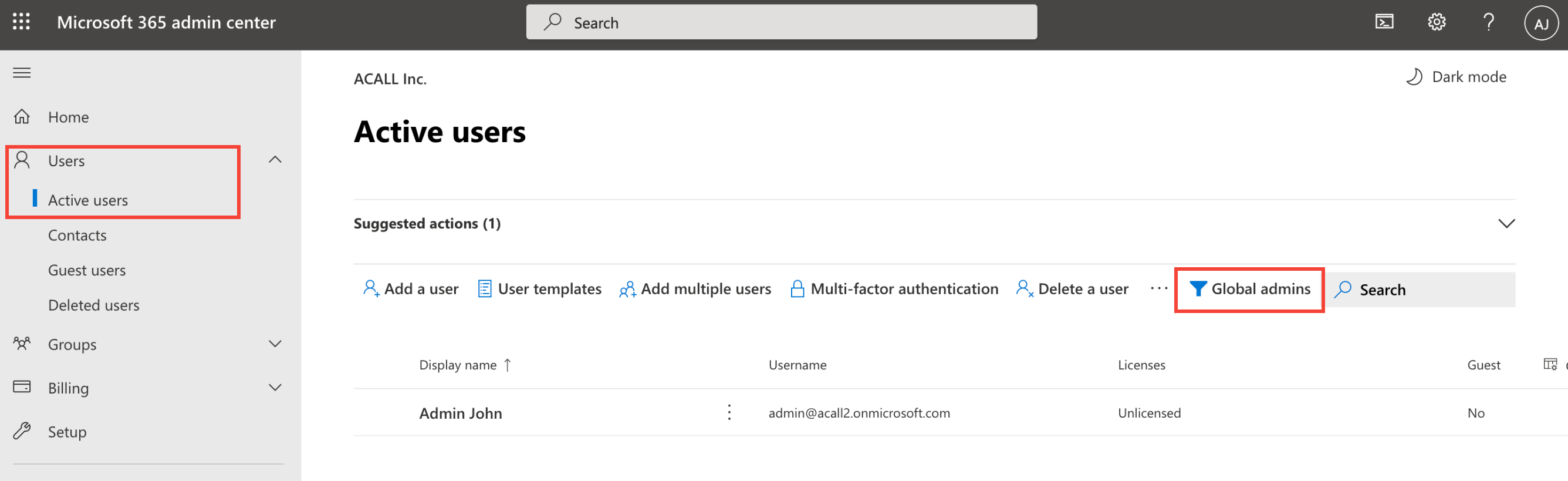The width and height of the screenshot is (1568, 481).
Task: Click the Multi-factor authentication lock icon
Action: 797,288
